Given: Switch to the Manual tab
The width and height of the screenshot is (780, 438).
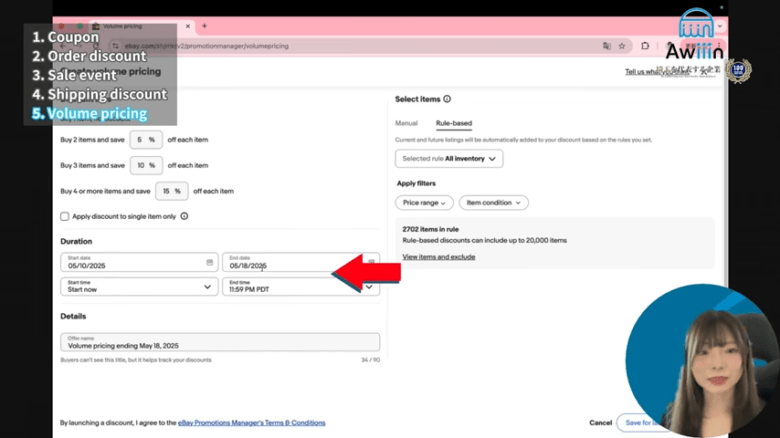Looking at the screenshot, I should coord(406,123).
